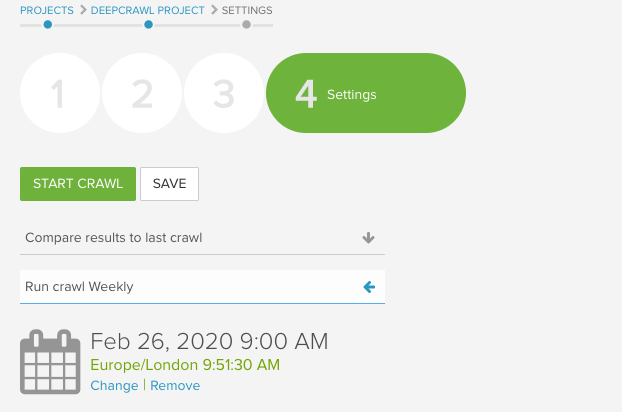Go to step 3 circle
Viewport: 622px width, 412px height.
224,94
